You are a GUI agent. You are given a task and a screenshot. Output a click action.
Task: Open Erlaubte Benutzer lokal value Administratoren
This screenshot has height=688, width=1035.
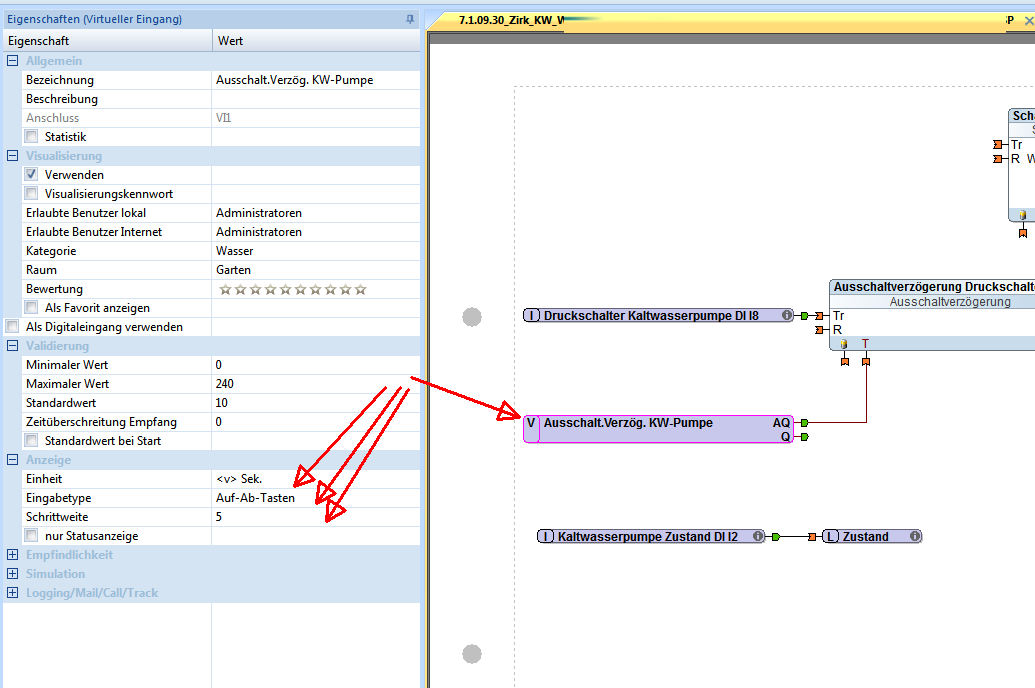coord(316,213)
